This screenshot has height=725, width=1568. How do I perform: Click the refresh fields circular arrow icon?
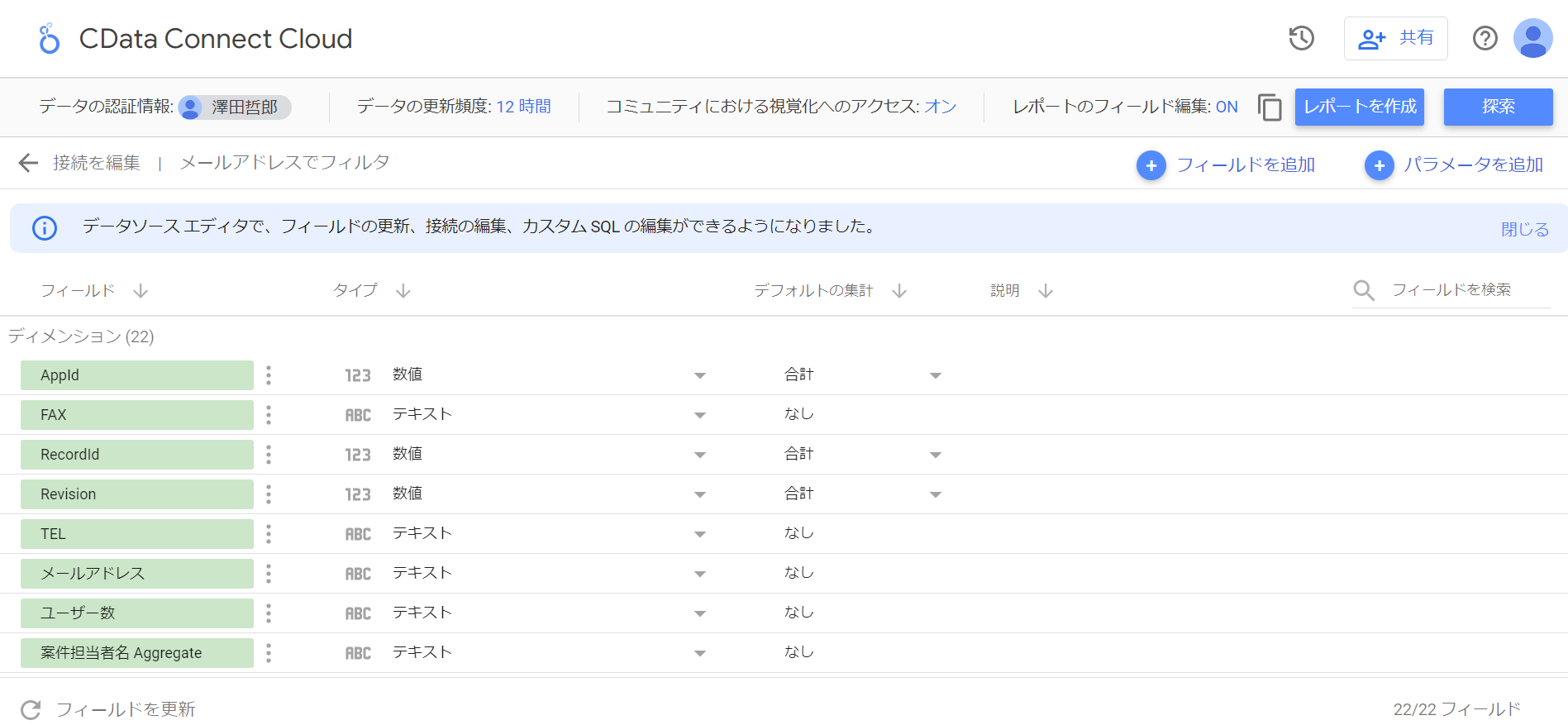pos(31,709)
